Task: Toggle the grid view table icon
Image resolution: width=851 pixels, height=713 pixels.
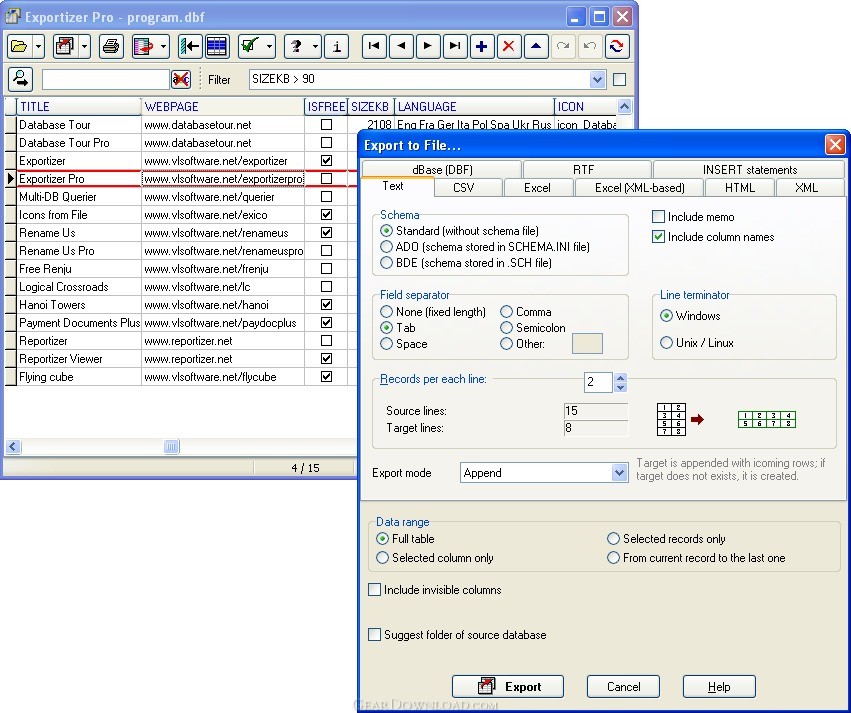Action: 217,47
